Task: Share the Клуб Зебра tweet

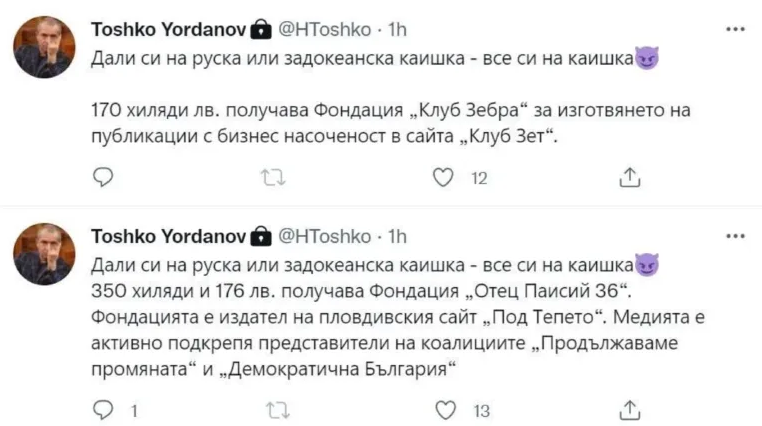Action: (x=630, y=177)
